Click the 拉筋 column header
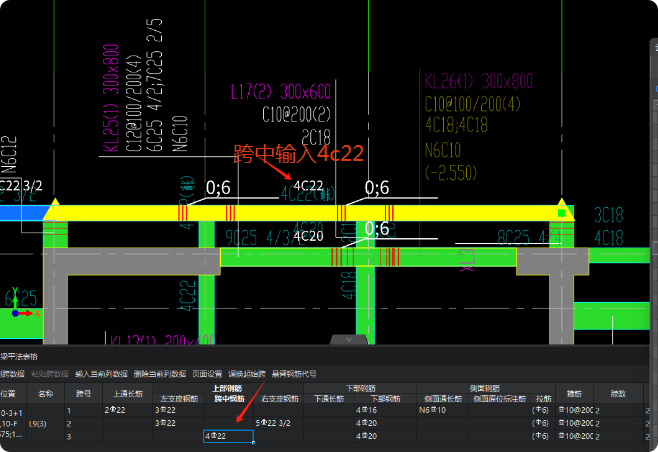The height and width of the screenshot is (452, 658). (x=543, y=399)
